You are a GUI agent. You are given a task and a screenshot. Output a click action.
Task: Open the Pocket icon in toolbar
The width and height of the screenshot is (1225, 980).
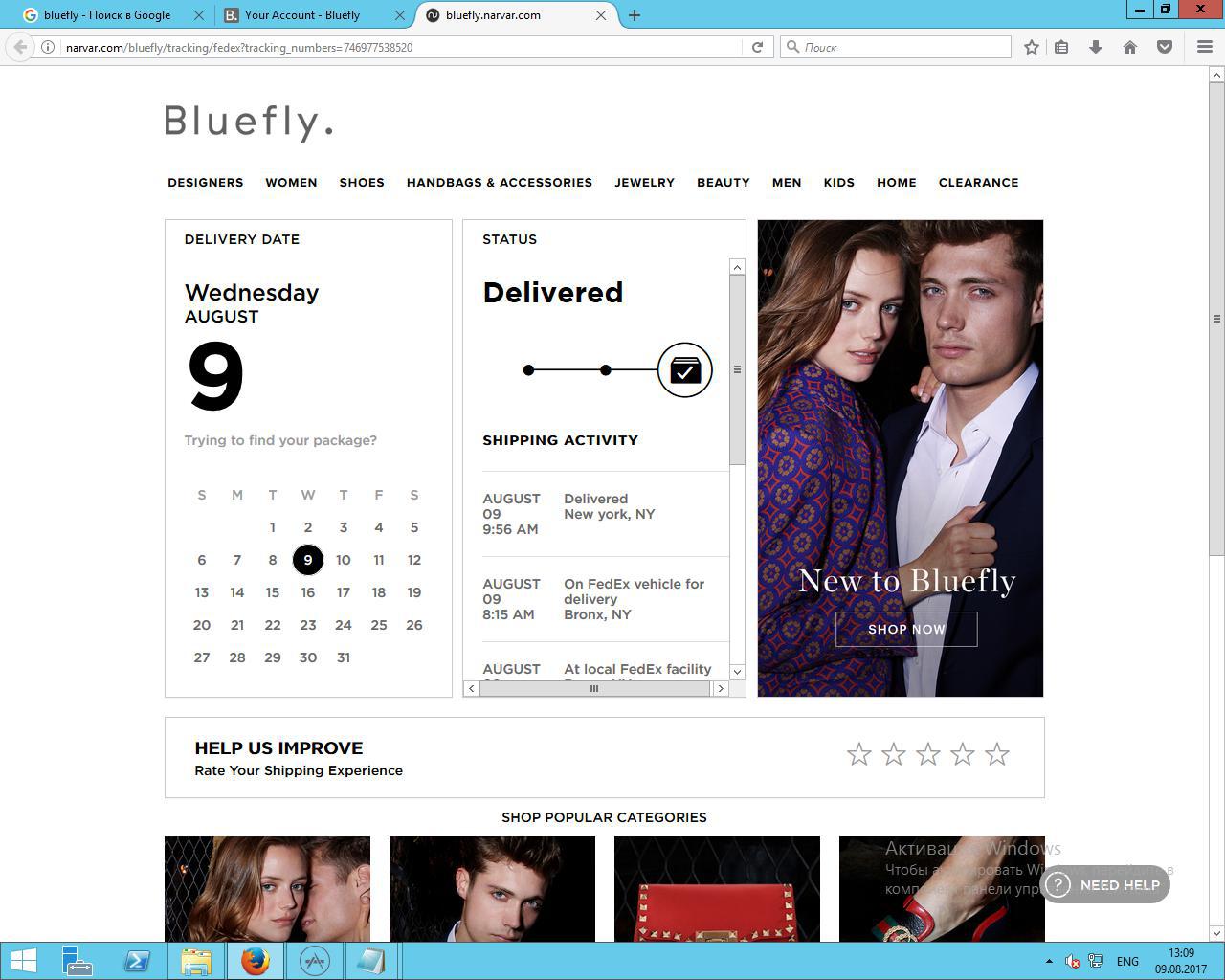tap(1165, 47)
